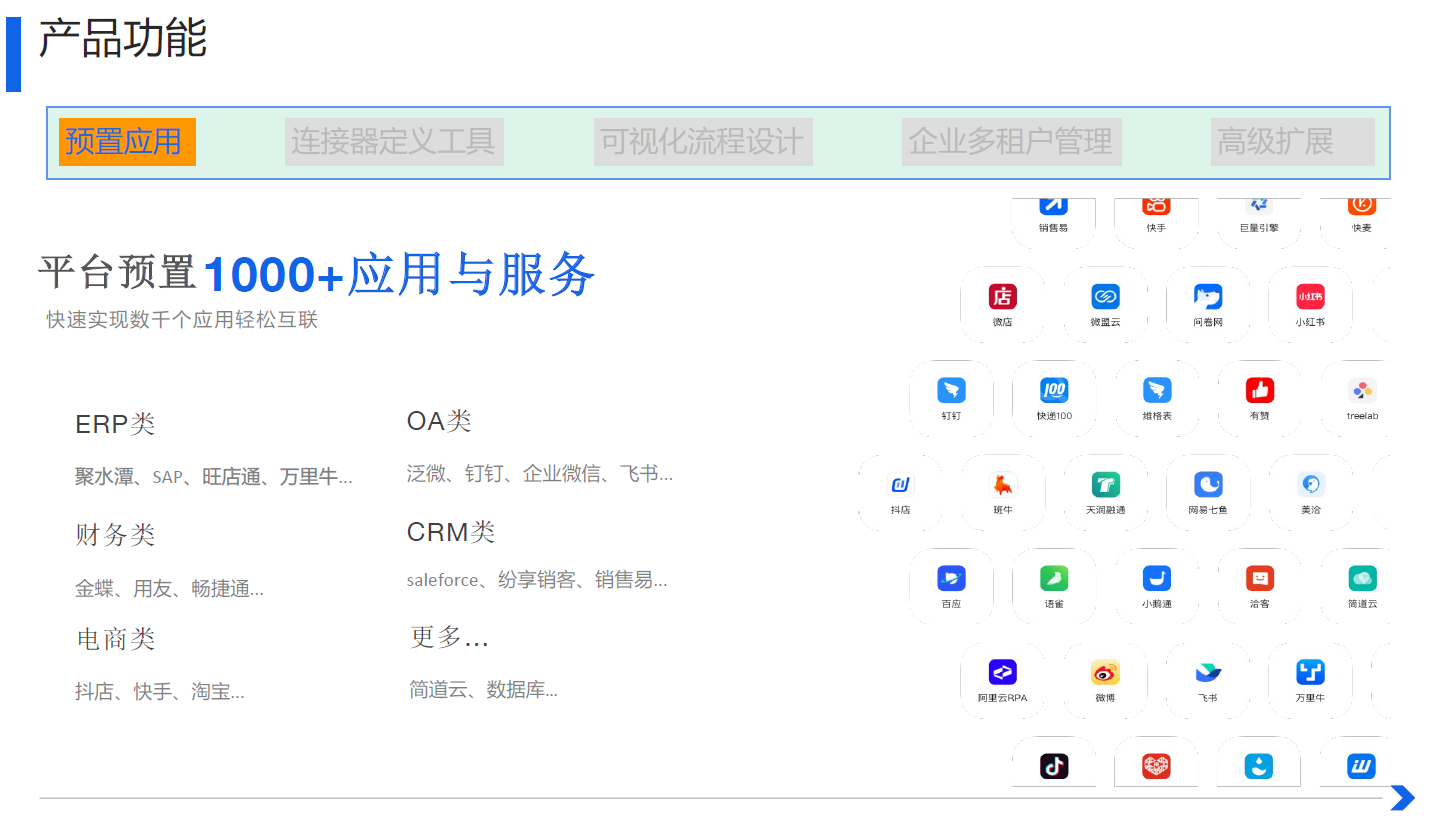
Task: Select the 快麦 app icon
Action: point(1361,205)
